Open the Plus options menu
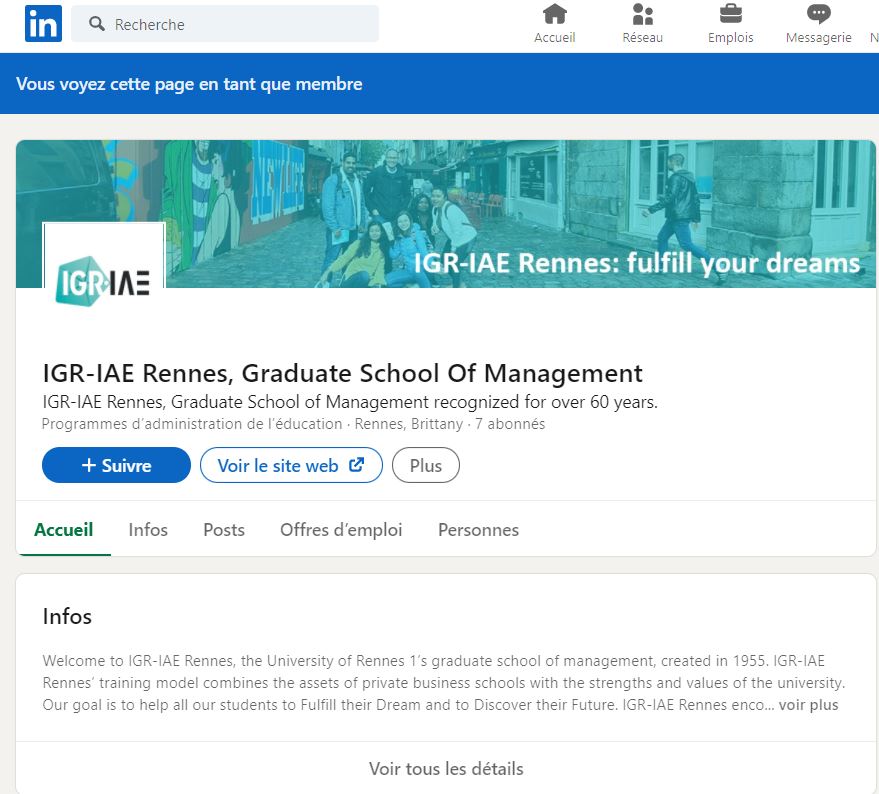 426,465
